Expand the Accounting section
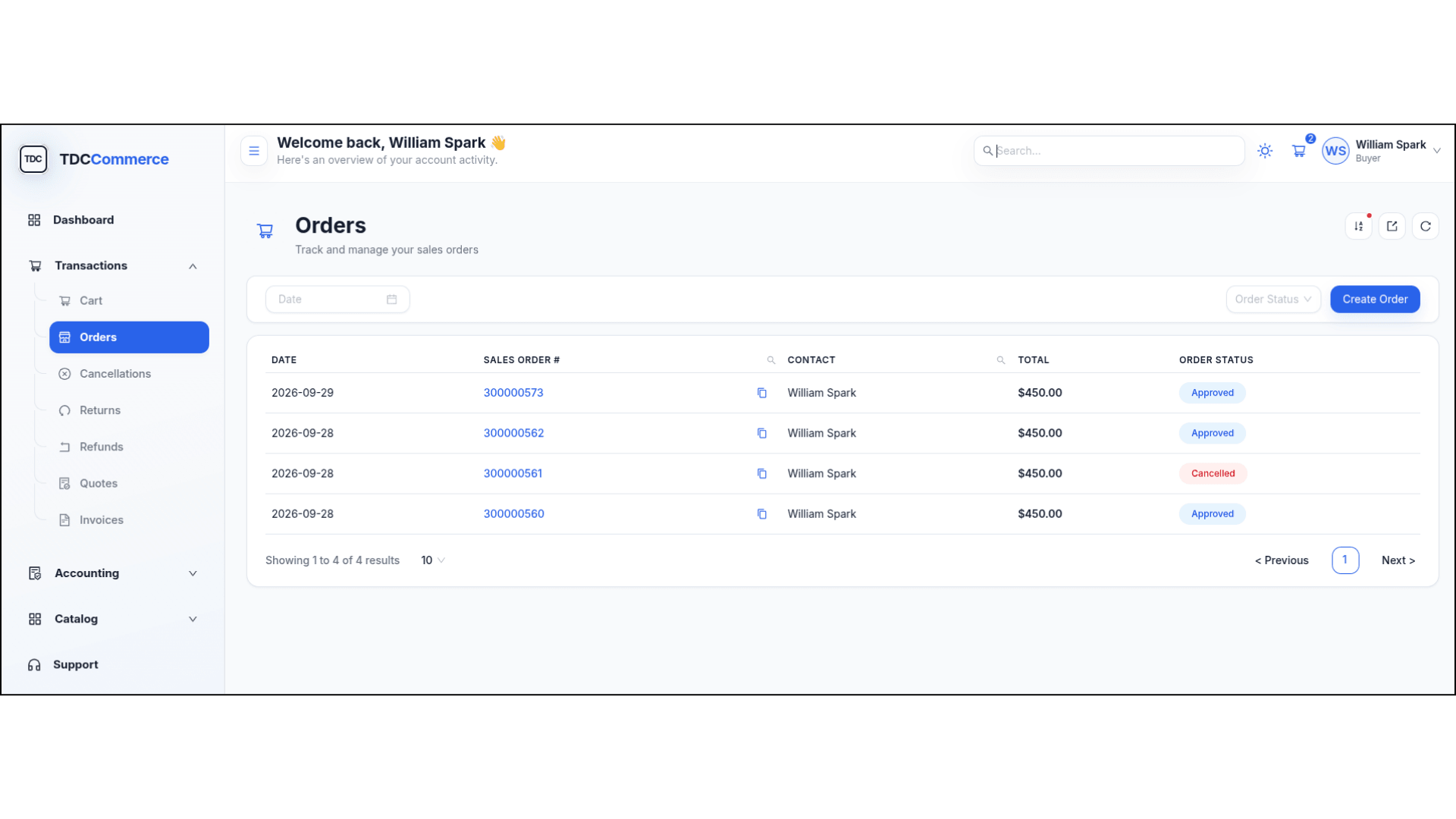 pos(193,573)
